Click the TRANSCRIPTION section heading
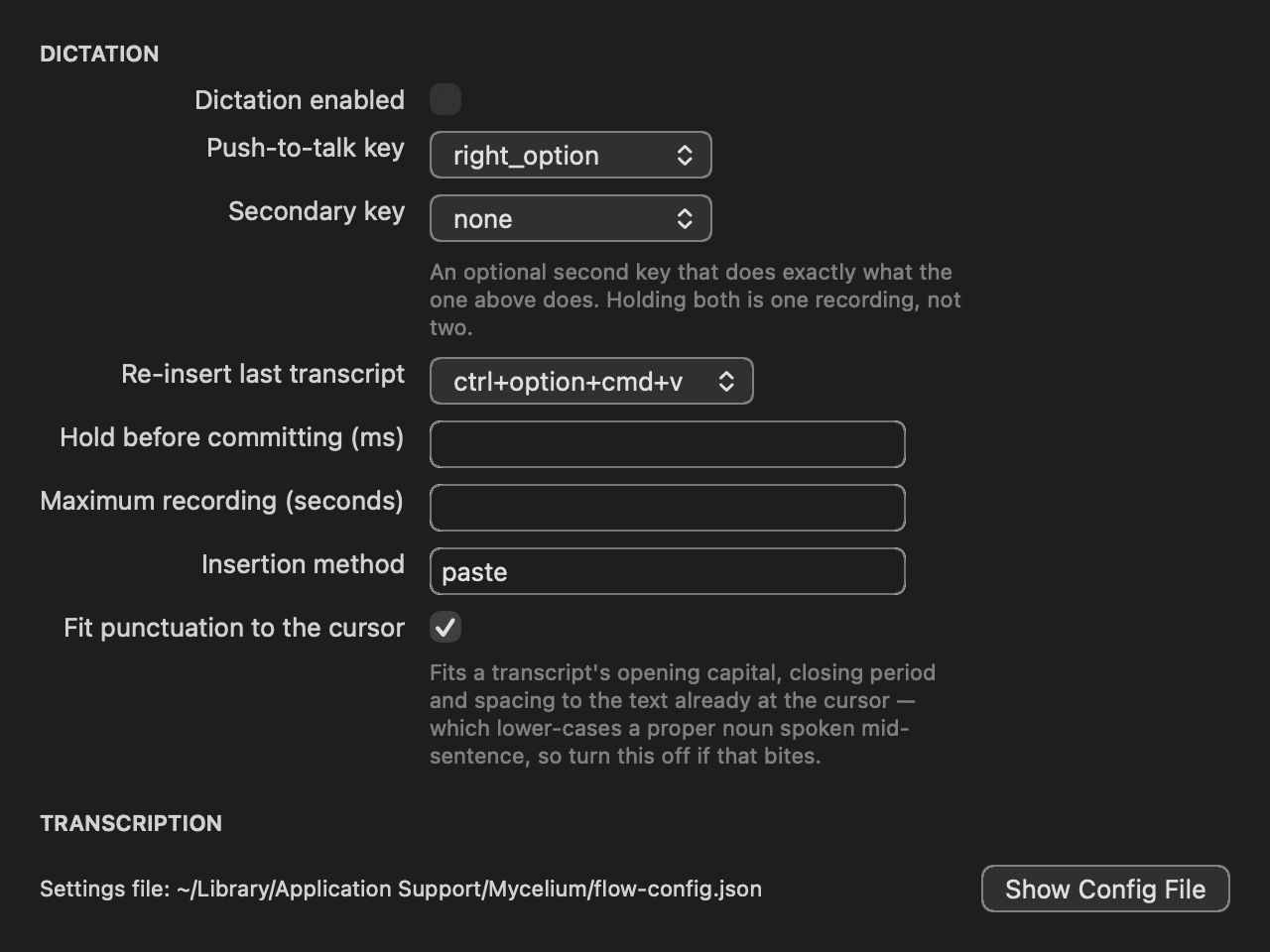 click(131, 823)
